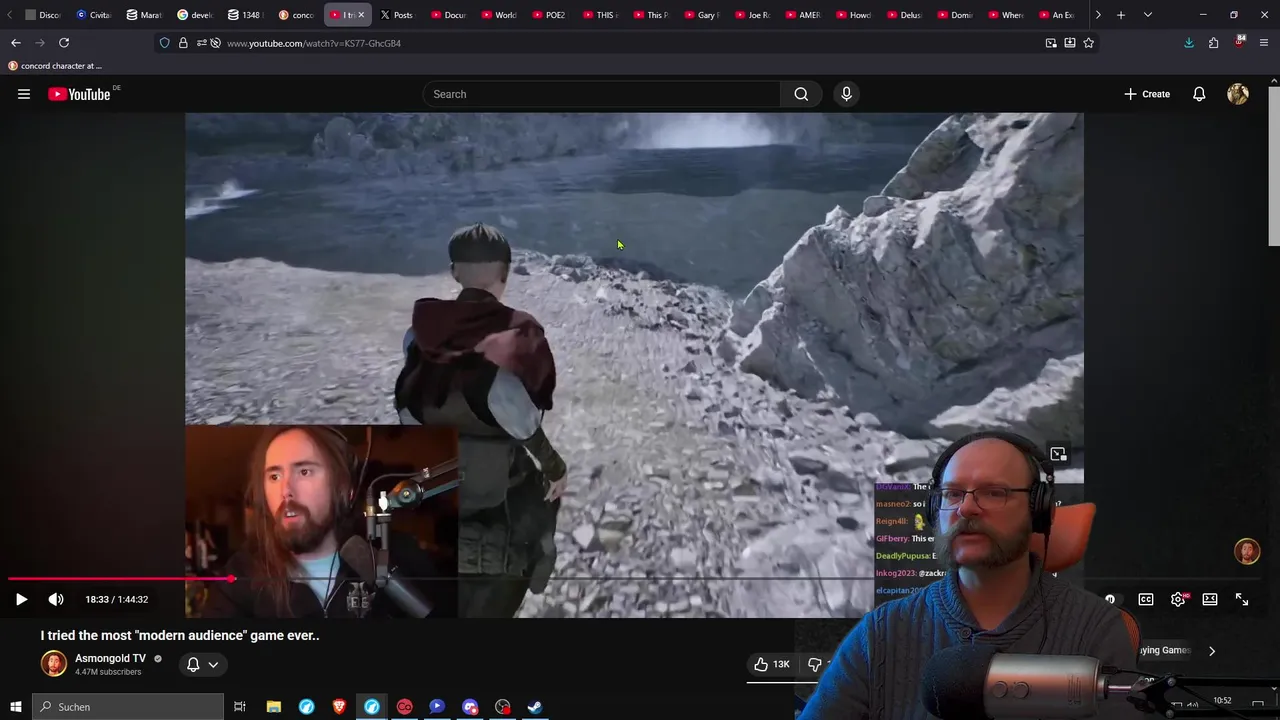Focus the YouTube search field
Viewport: 1280px width, 720px height.
(x=602, y=94)
